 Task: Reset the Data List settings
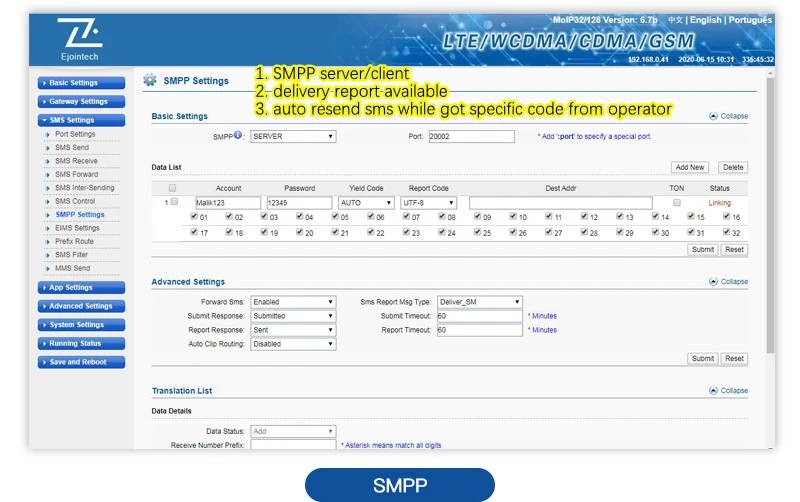point(734,249)
